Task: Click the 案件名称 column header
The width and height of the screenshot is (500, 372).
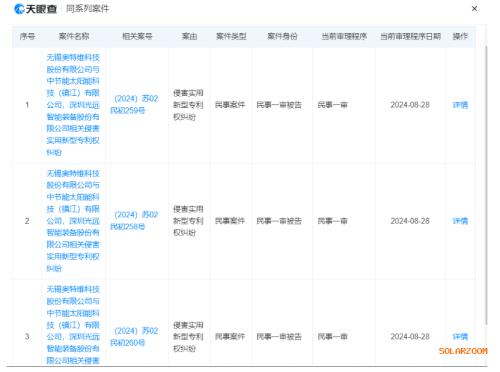Action: (x=74, y=36)
